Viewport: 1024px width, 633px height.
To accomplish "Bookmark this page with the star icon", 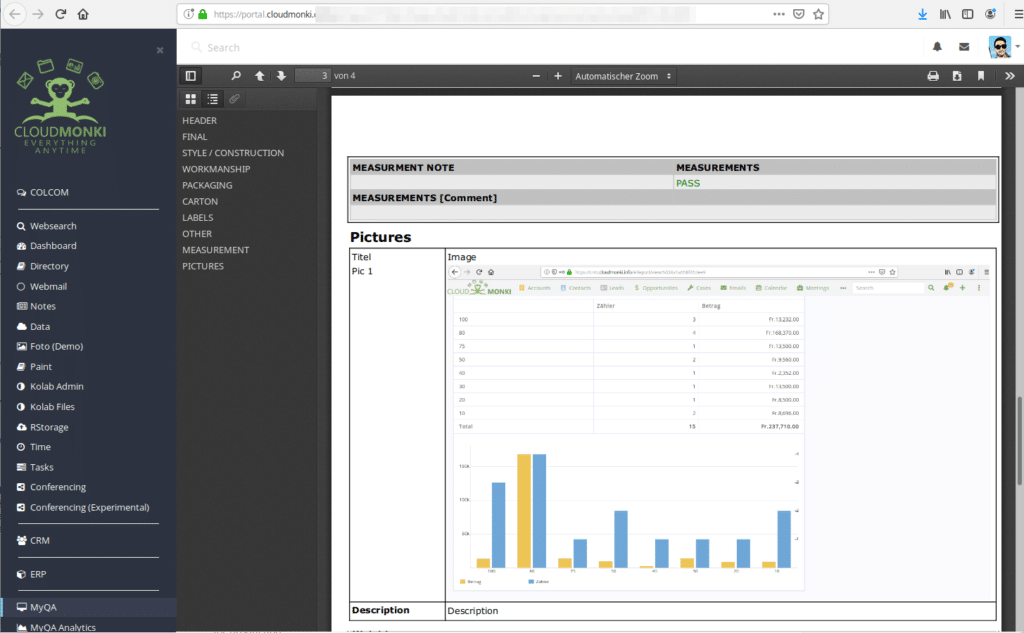I will pos(818,14).
